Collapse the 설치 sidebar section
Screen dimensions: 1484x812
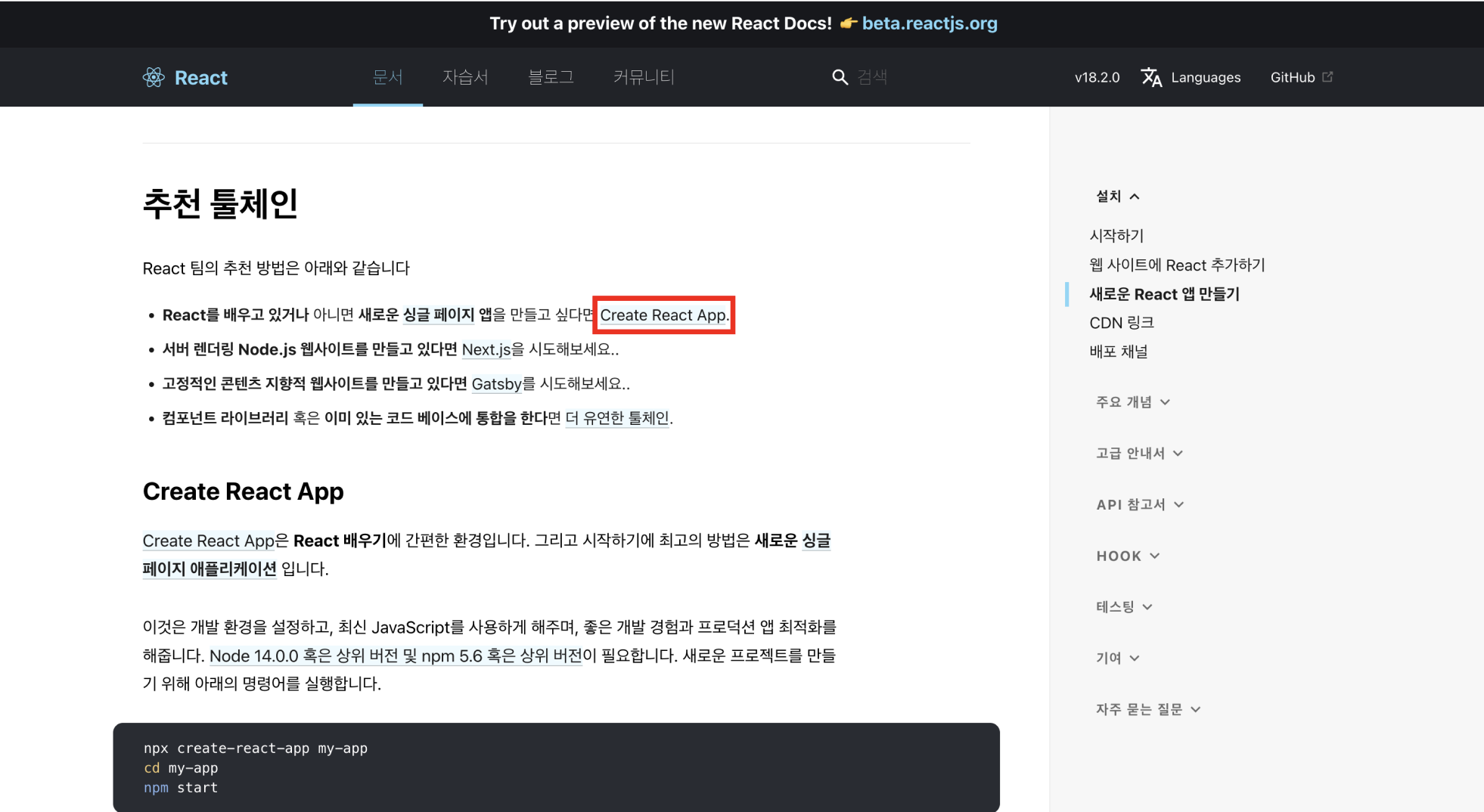[1118, 196]
